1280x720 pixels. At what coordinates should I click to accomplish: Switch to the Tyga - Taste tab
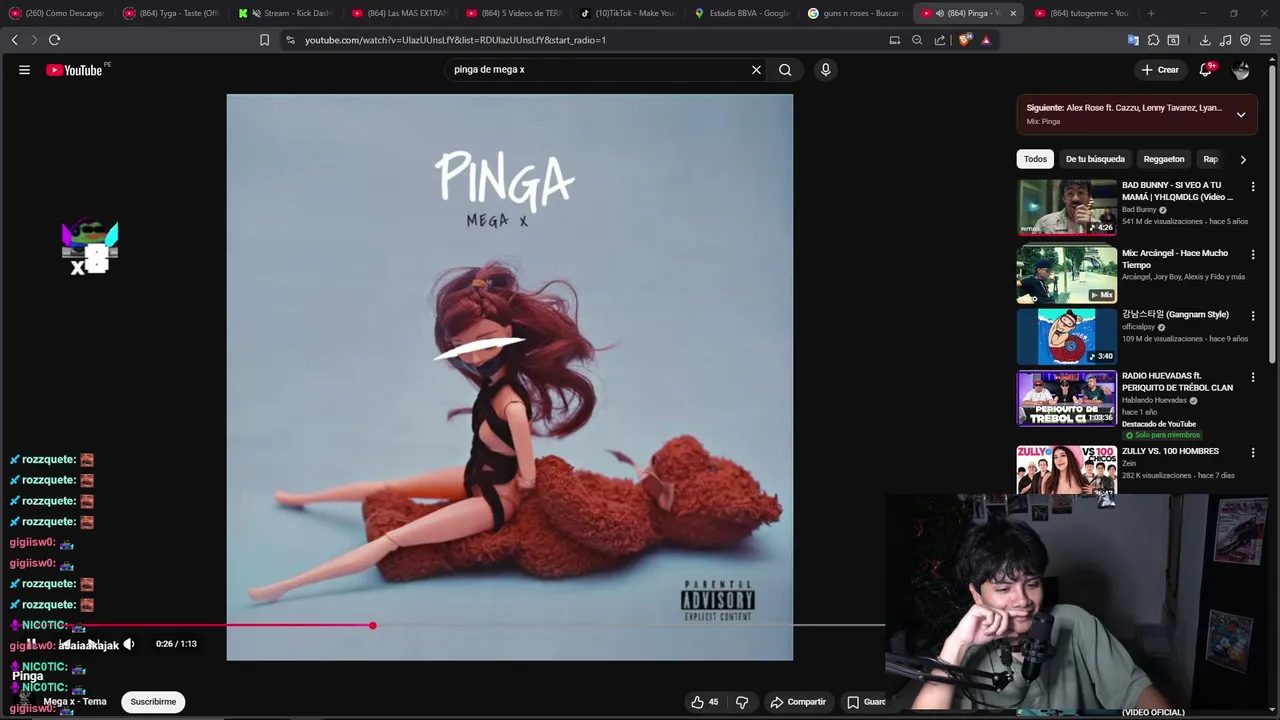[x=172, y=13]
